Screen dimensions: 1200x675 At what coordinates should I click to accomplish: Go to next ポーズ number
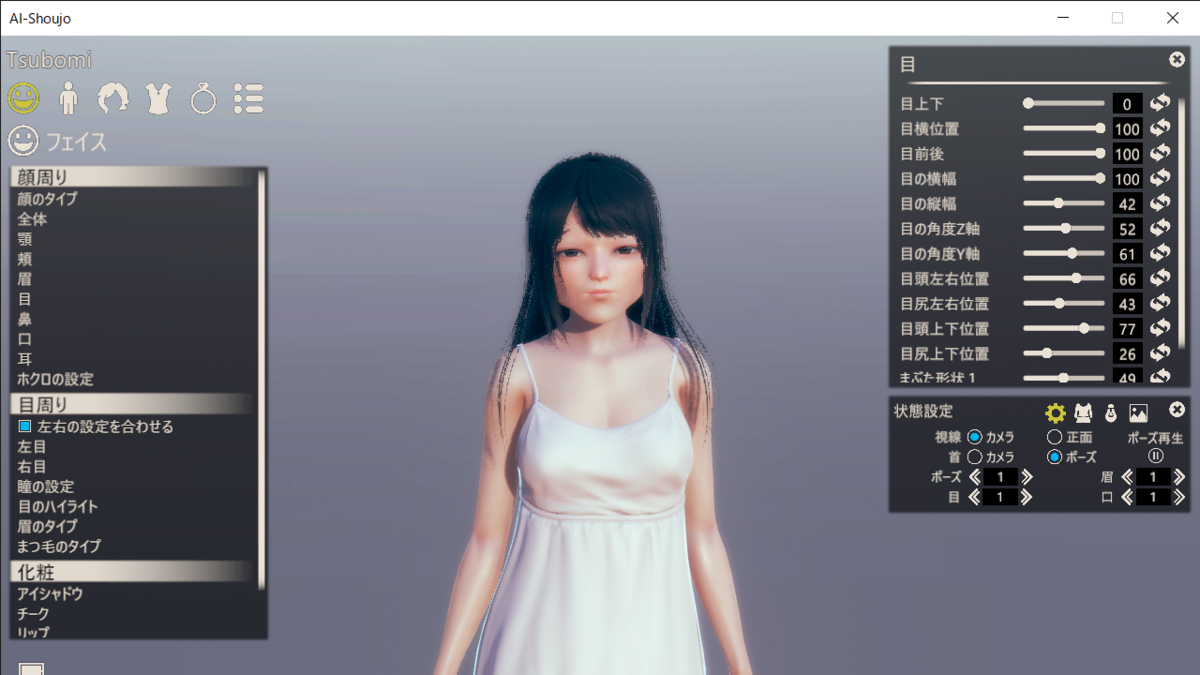[1027, 477]
